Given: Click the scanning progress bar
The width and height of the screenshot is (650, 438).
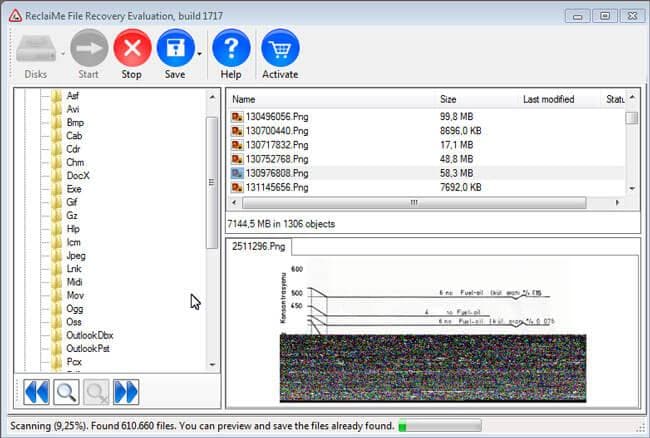Looking at the screenshot, I should (439, 426).
